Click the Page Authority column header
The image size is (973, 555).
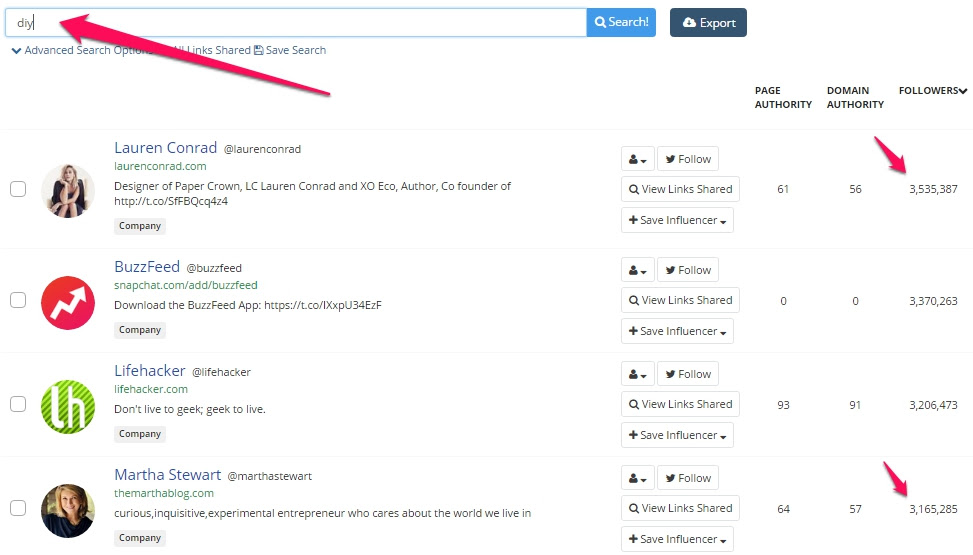click(783, 97)
